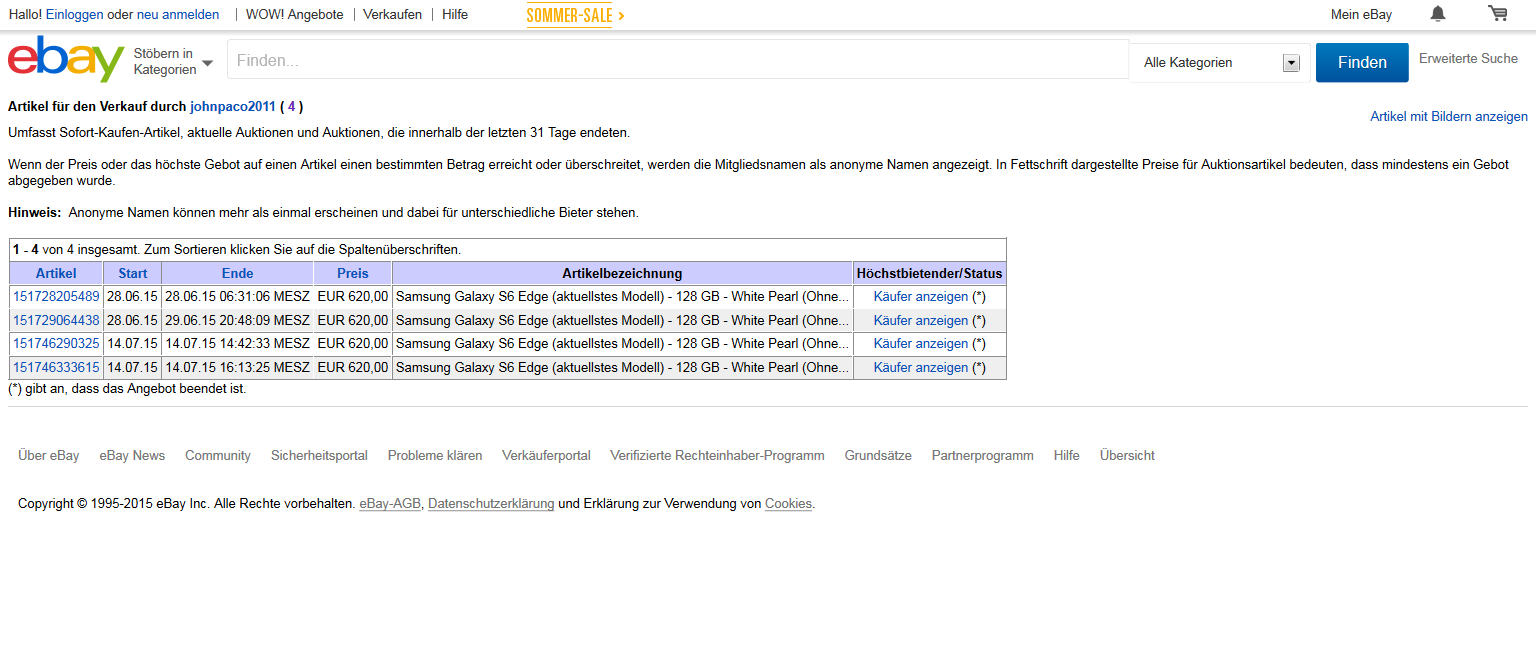Select end time 29.06.15 20:48:09 MESZ
The width and height of the screenshot is (1536, 670).
[x=237, y=321]
